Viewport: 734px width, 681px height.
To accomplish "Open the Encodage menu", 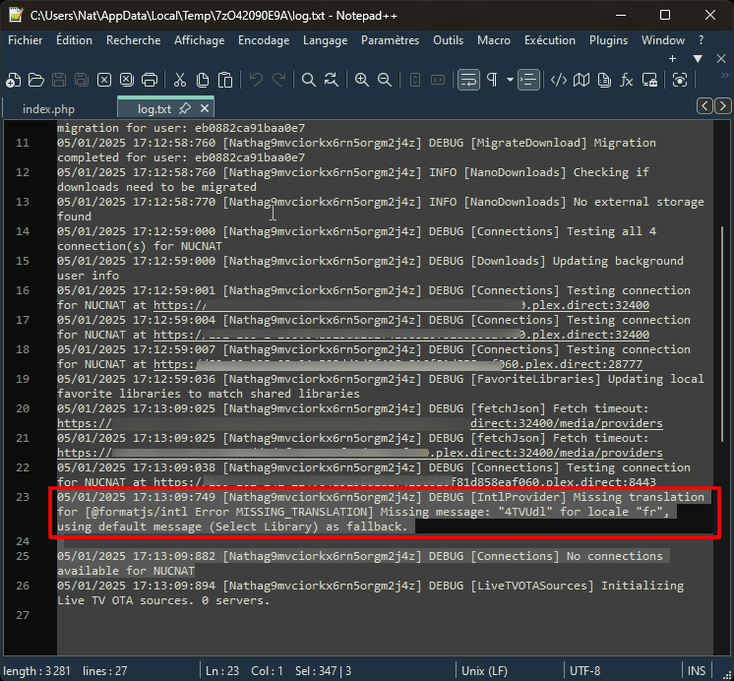I will tap(264, 40).
